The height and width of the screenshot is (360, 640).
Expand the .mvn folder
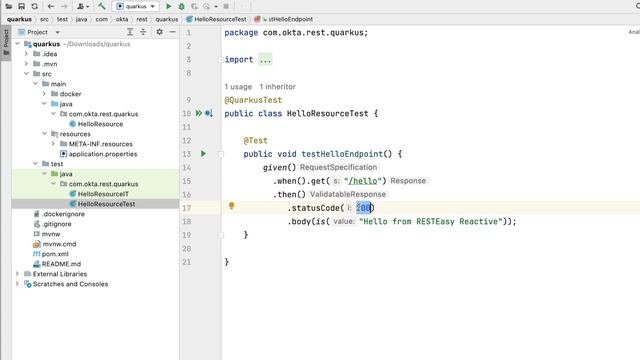coord(27,64)
